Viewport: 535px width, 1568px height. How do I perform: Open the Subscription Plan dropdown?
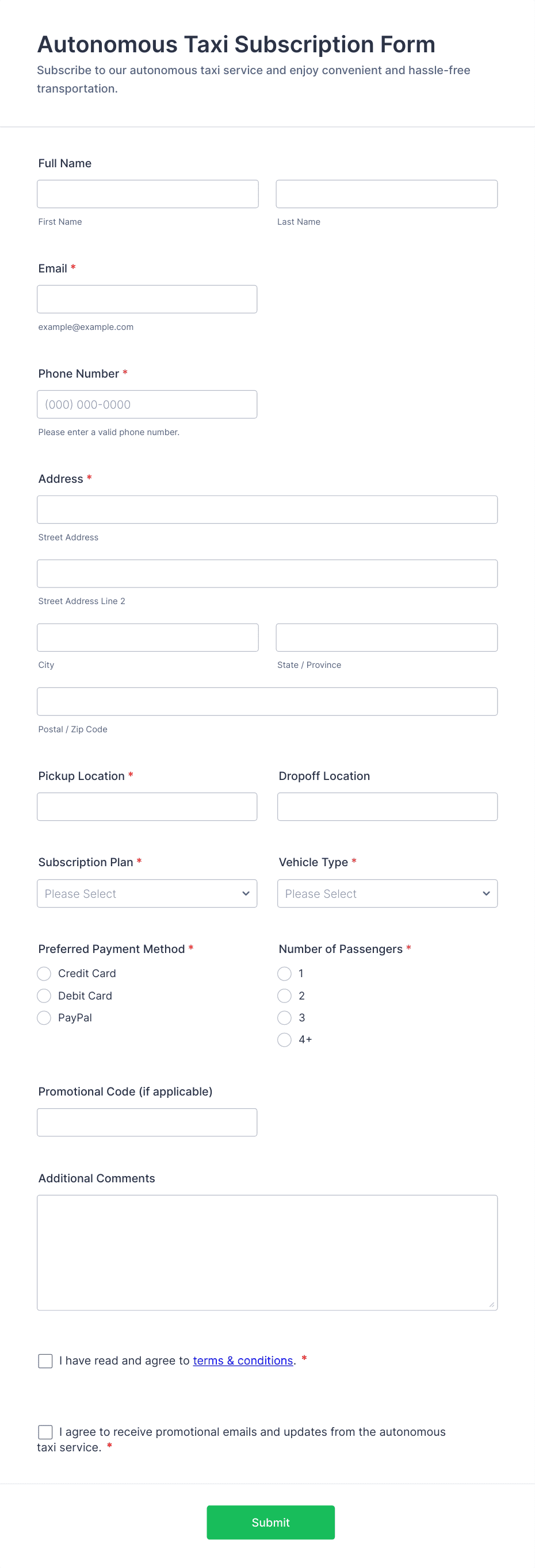click(x=146, y=893)
